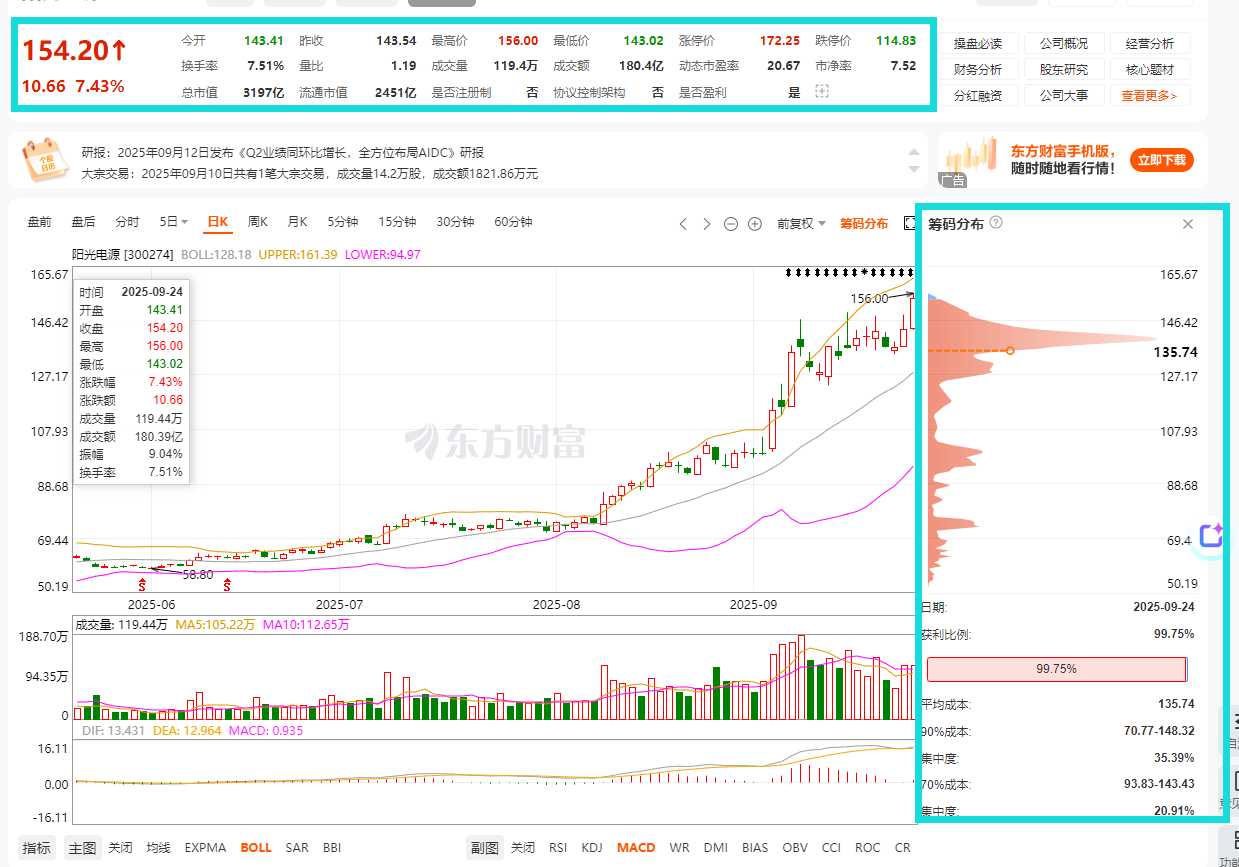Open 核心题材 link
The width and height of the screenshot is (1239, 867).
pyautogui.click(x=1150, y=69)
